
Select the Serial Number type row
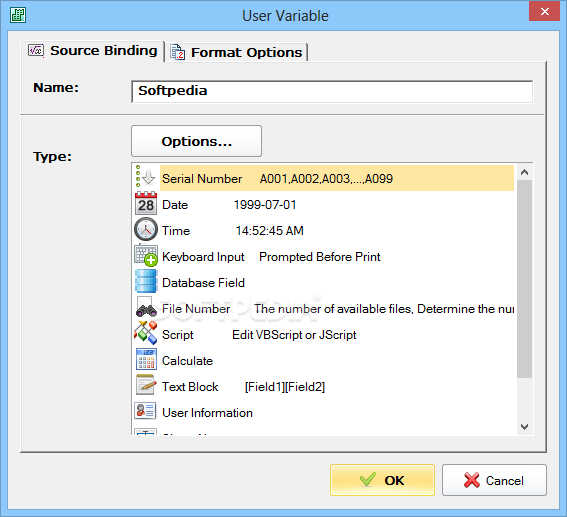click(324, 178)
